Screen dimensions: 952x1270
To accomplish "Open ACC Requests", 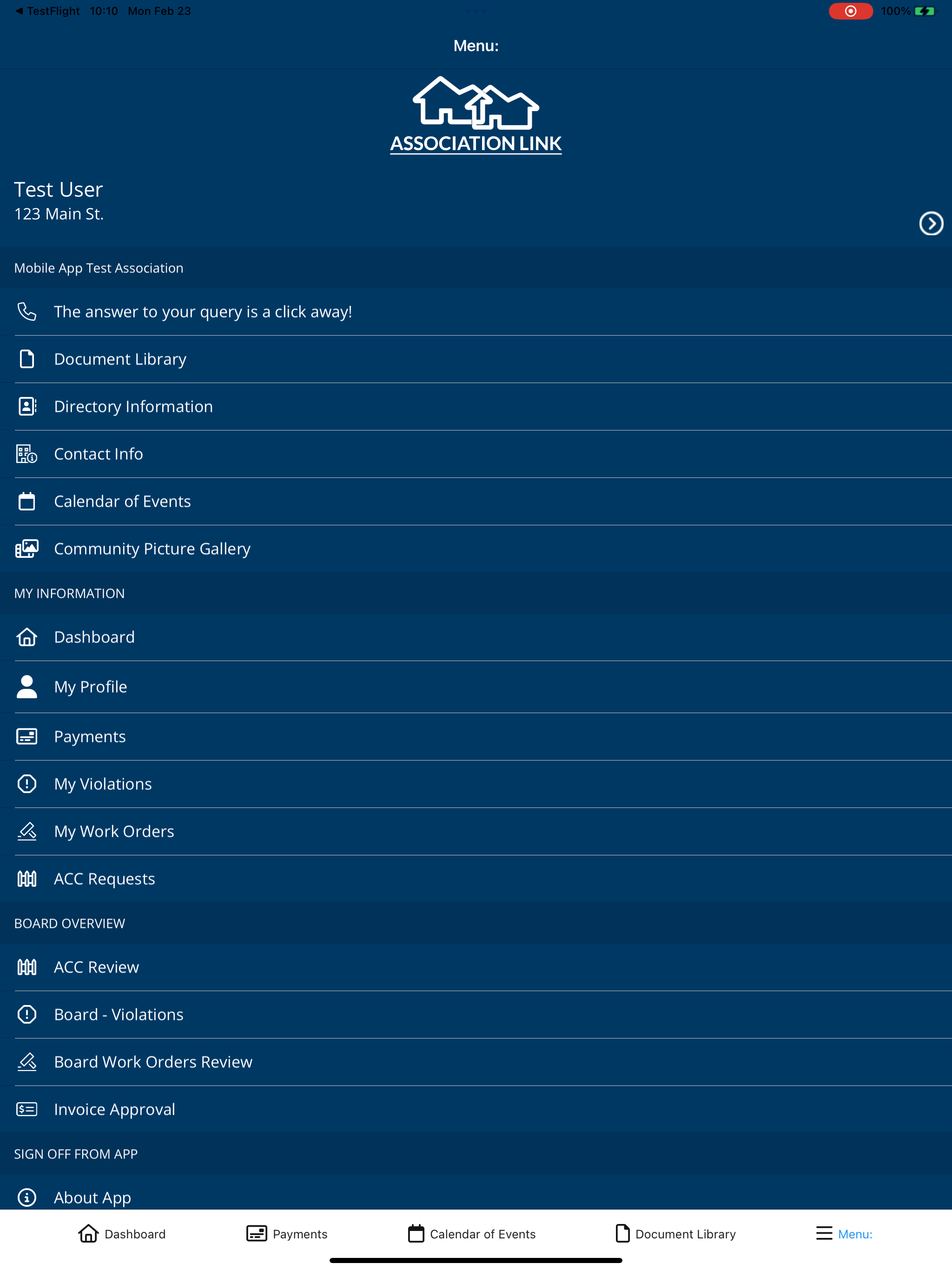I will coord(476,879).
